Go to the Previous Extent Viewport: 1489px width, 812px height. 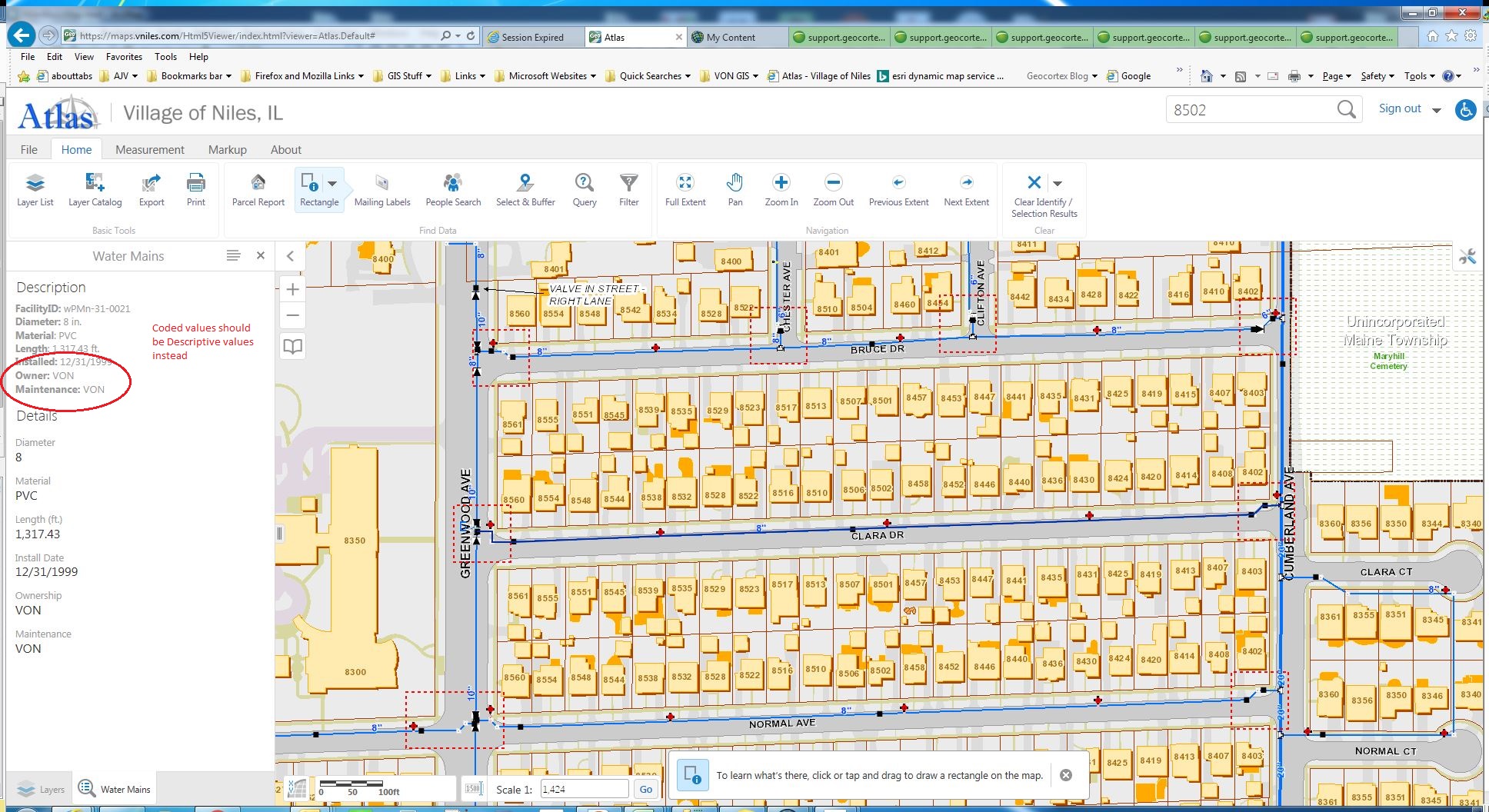[898, 190]
